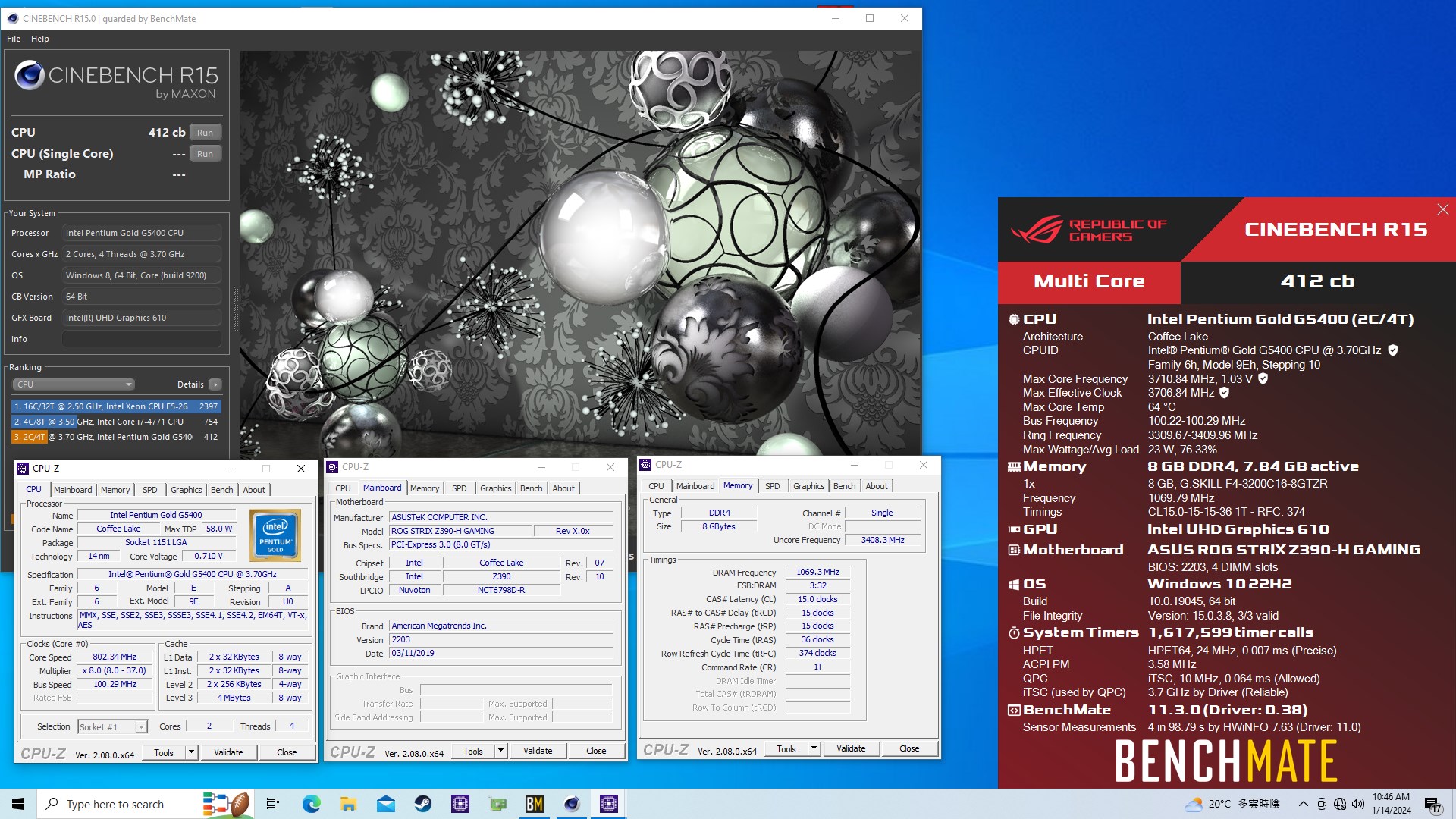Click the Details arrow button in Ranking
Viewport: 1456px width, 819px height.
pos(215,384)
